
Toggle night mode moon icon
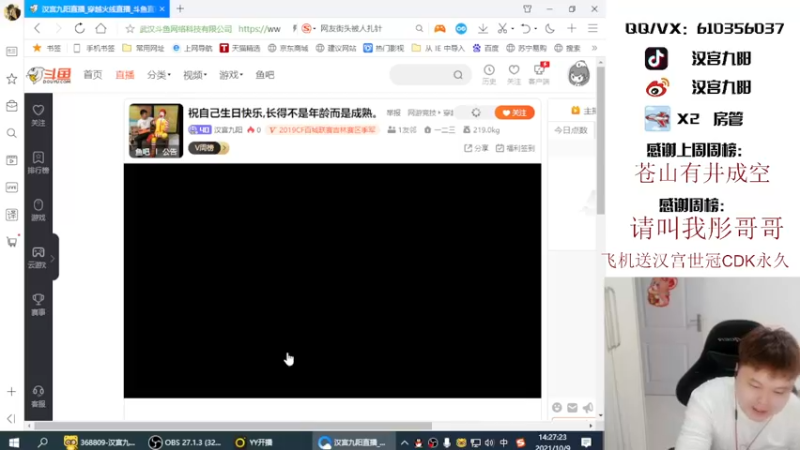click(549, 29)
